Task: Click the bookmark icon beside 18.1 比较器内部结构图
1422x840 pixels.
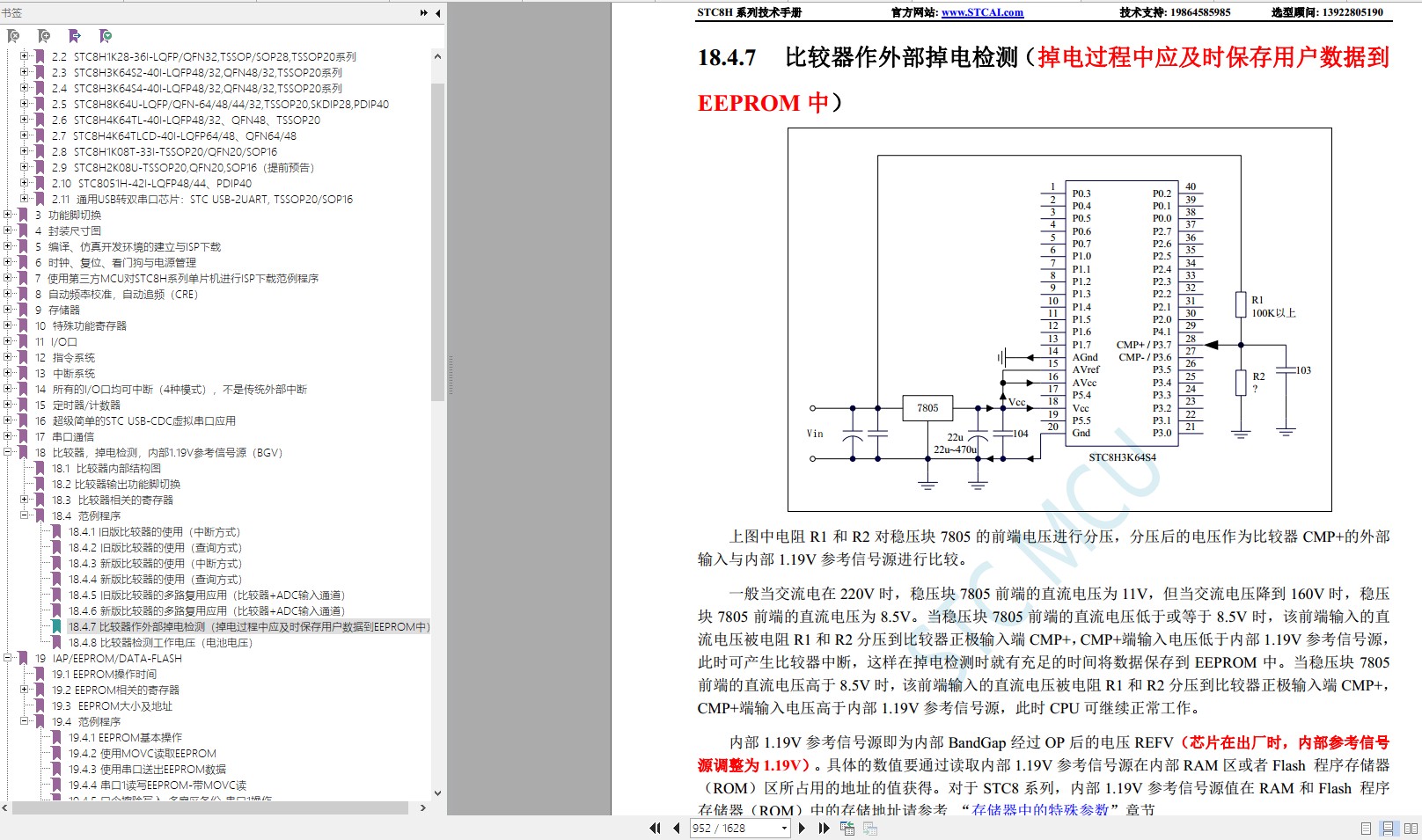Action: (x=40, y=469)
